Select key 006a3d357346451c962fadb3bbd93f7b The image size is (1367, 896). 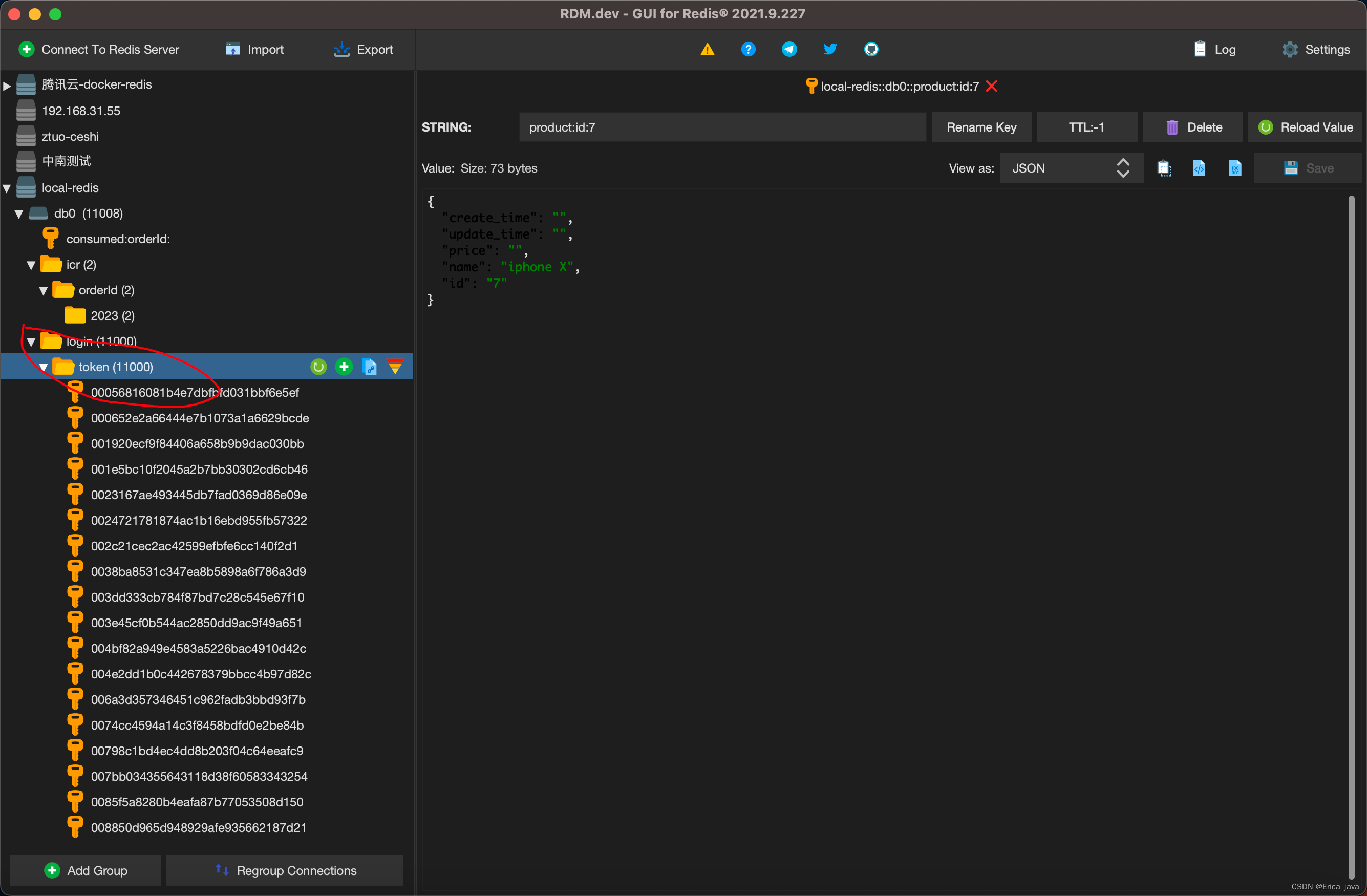[x=198, y=699]
